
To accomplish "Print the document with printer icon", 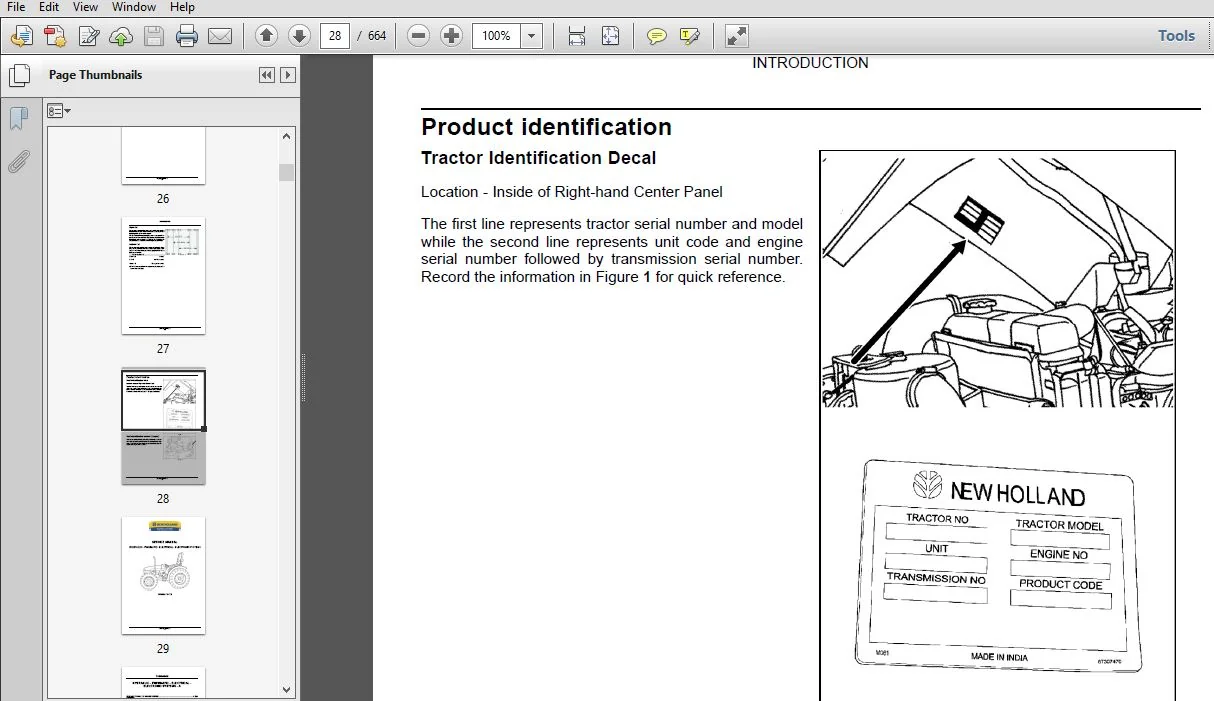I will tap(187, 36).
